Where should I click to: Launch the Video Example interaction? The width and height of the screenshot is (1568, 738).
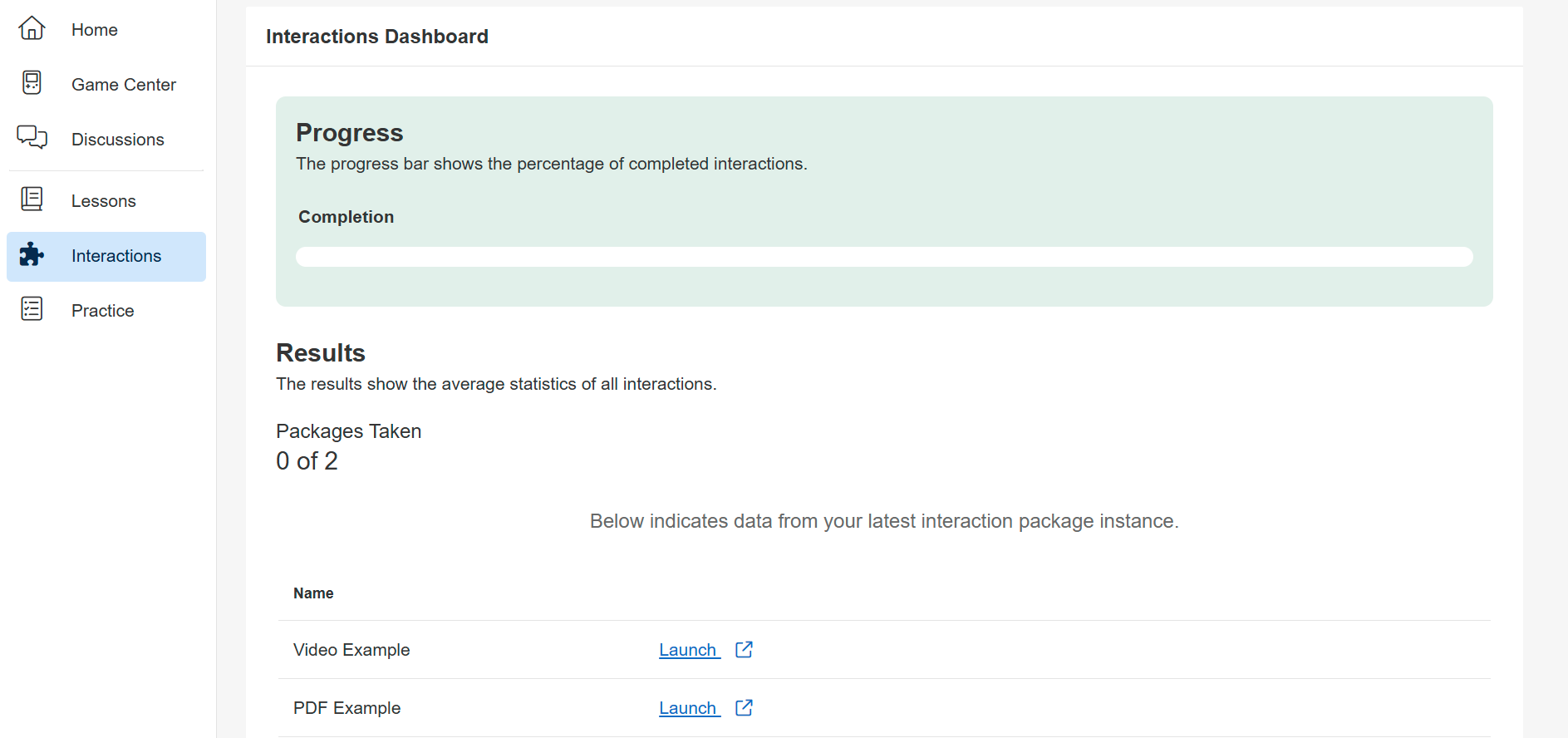688,650
